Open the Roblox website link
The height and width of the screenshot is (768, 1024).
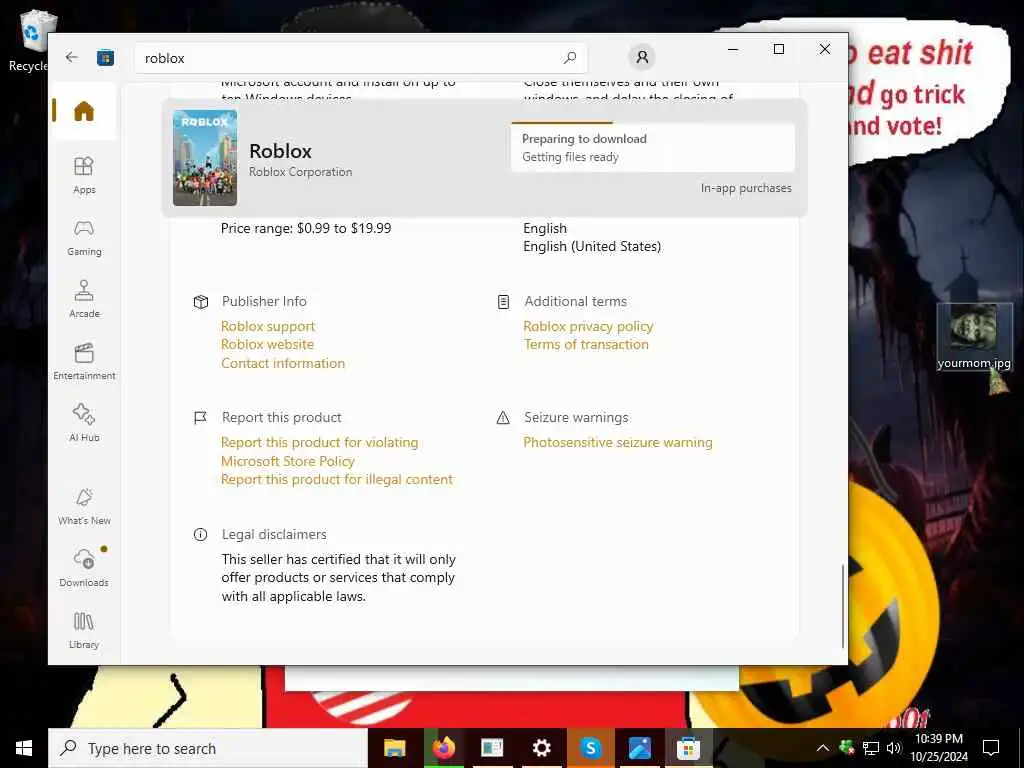tap(267, 344)
